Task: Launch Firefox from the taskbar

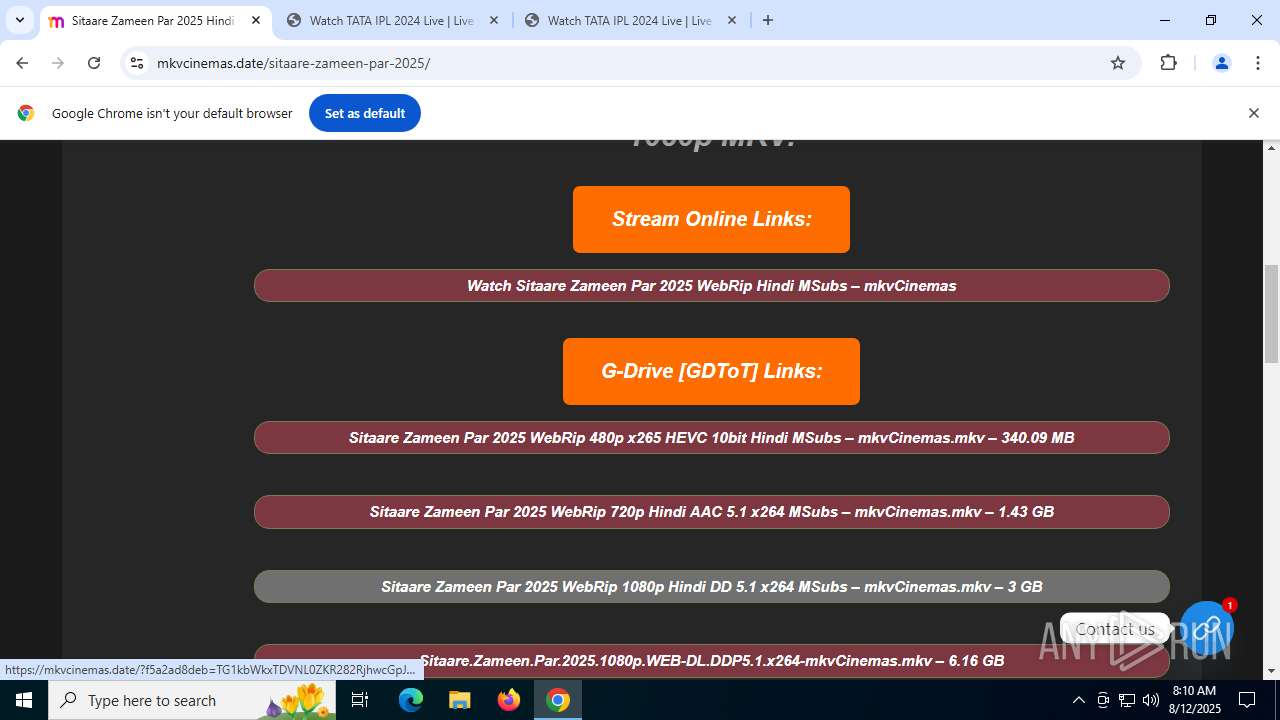Action: tap(509, 700)
